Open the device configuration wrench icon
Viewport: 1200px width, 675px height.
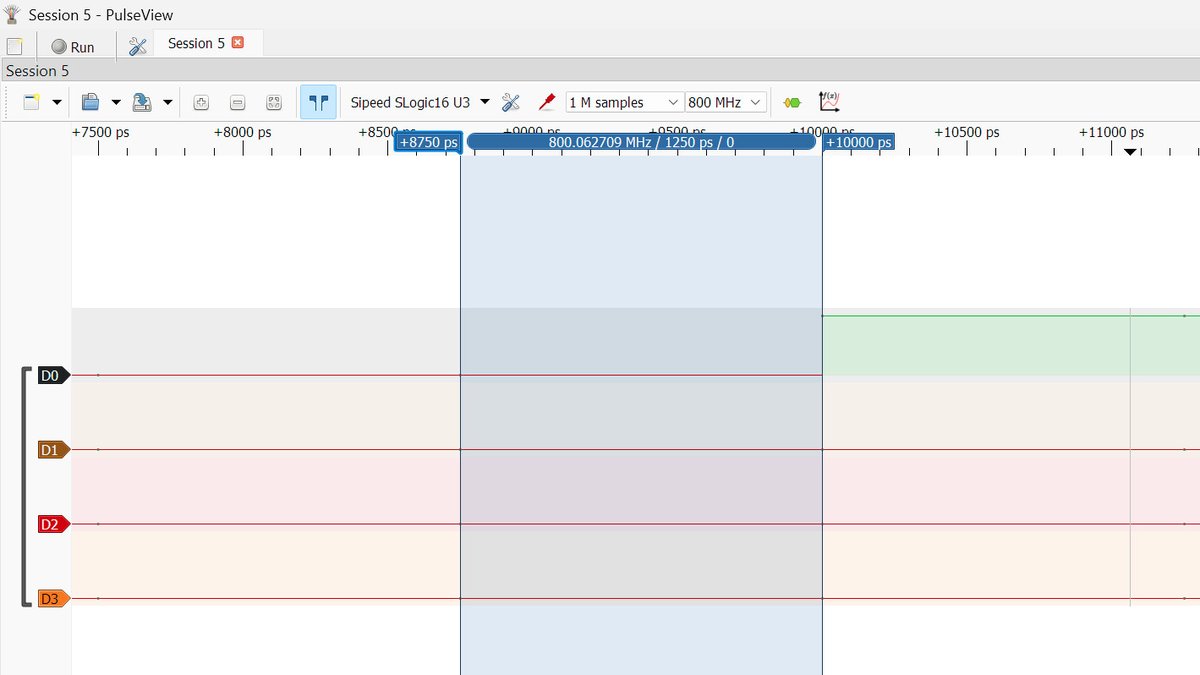tap(510, 102)
